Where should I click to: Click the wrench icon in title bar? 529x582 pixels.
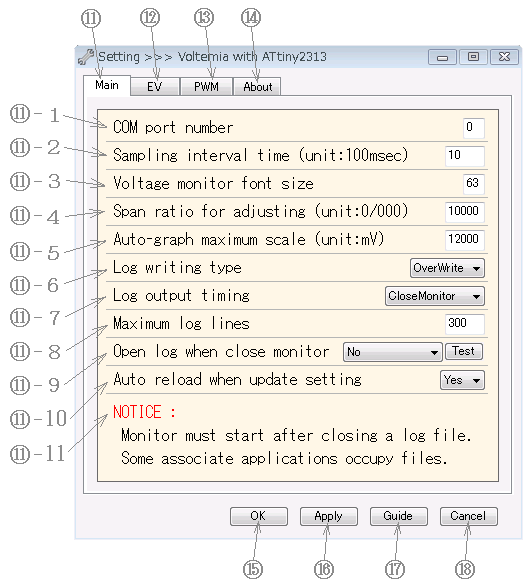tap(86, 57)
